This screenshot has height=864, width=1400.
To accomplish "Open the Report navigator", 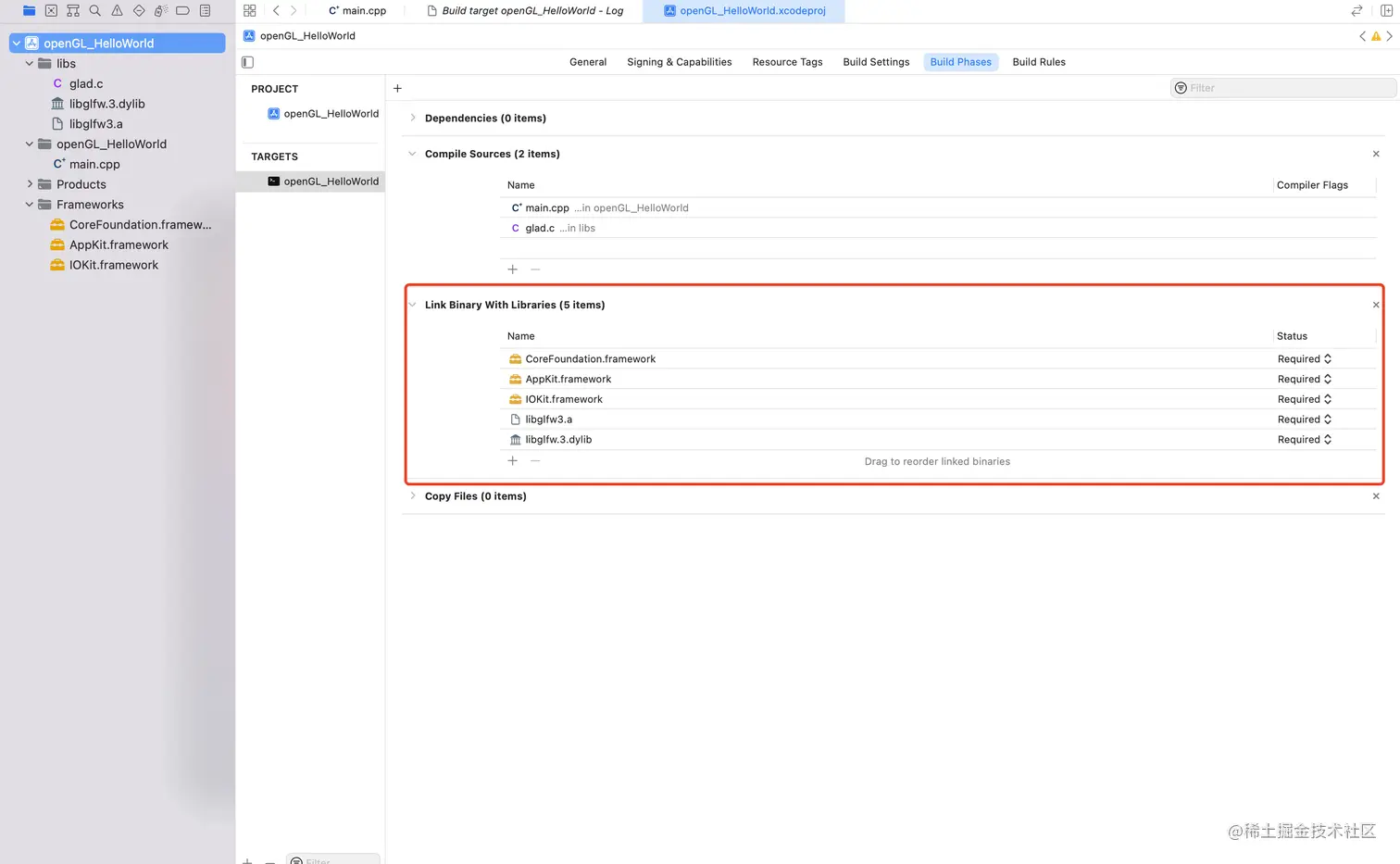I will click(x=205, y=11).
